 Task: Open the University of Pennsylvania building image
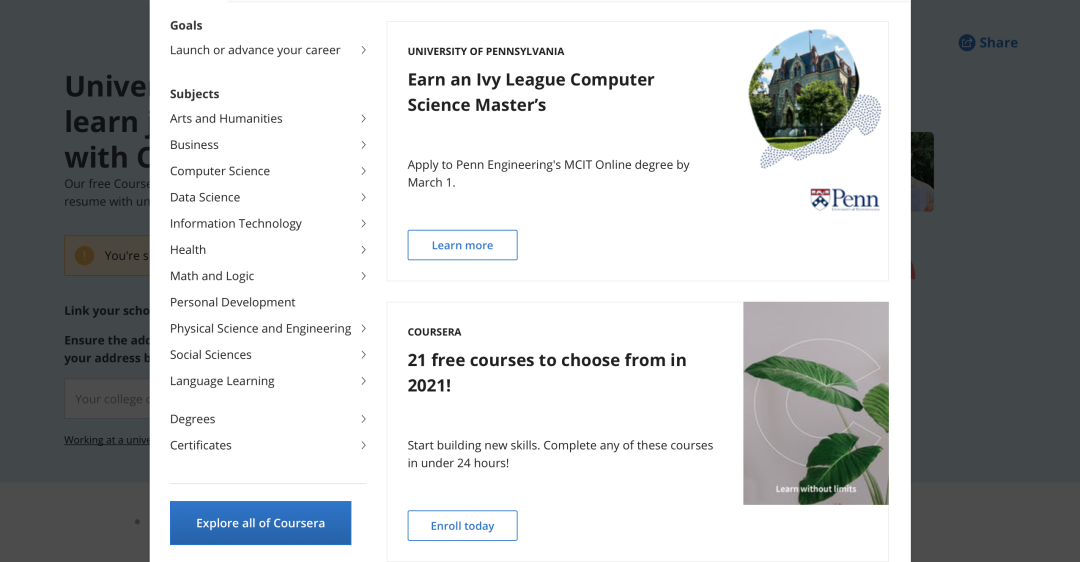point(813,98)
